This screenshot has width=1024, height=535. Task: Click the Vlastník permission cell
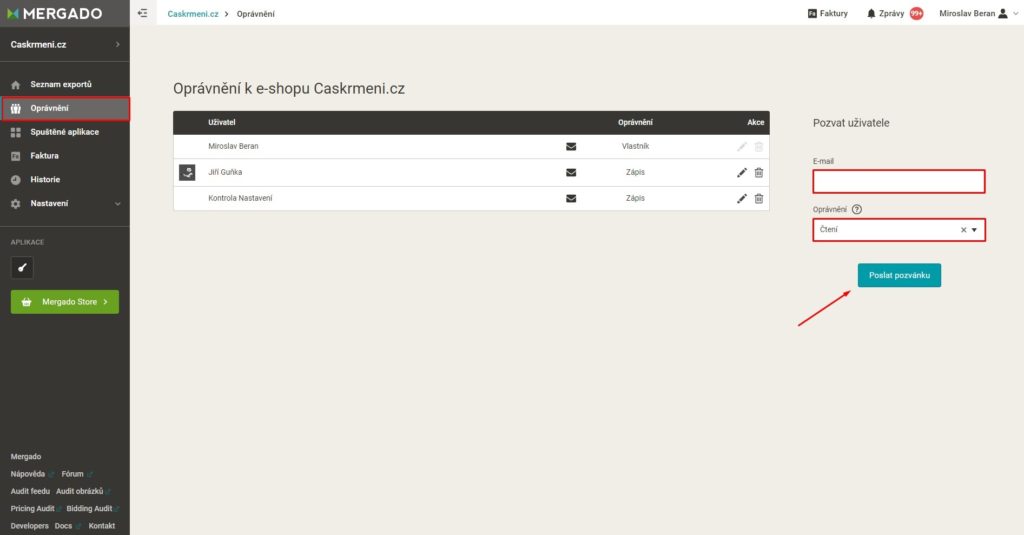click(635, 146)
